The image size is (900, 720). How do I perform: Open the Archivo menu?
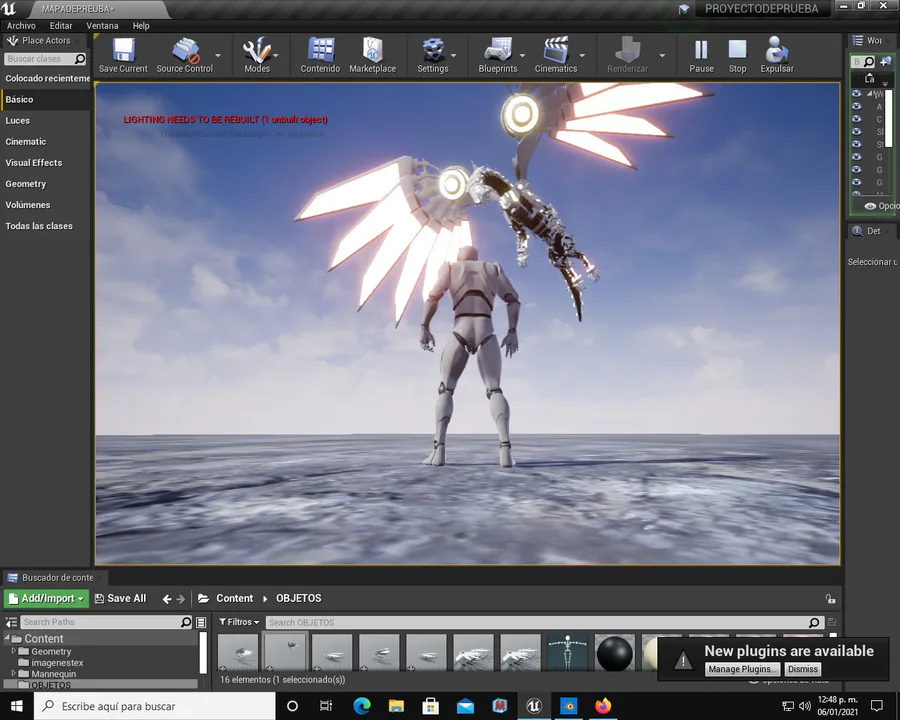(21, 26)
